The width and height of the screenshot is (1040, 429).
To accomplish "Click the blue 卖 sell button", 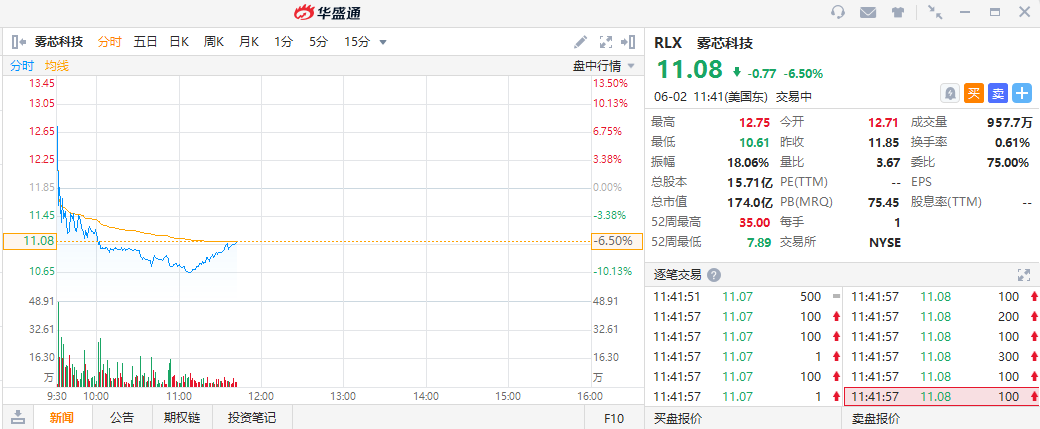I will click(997, 93).
